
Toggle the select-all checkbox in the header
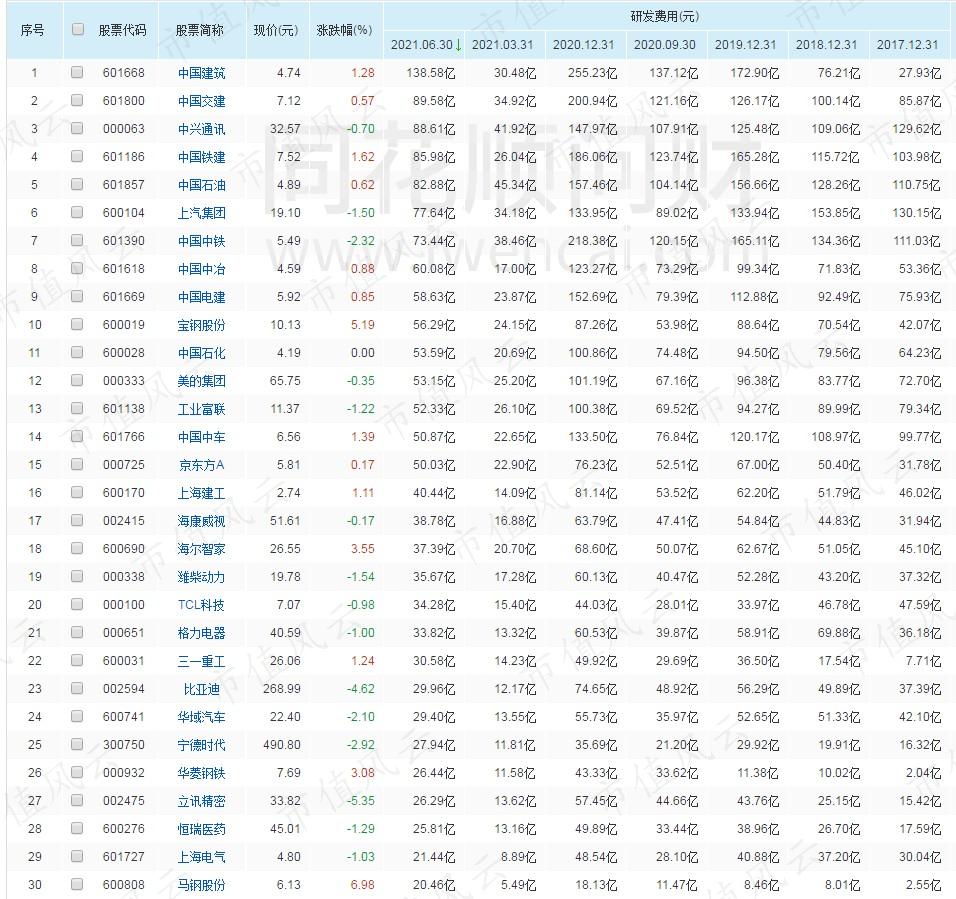(x=77, y=29)
